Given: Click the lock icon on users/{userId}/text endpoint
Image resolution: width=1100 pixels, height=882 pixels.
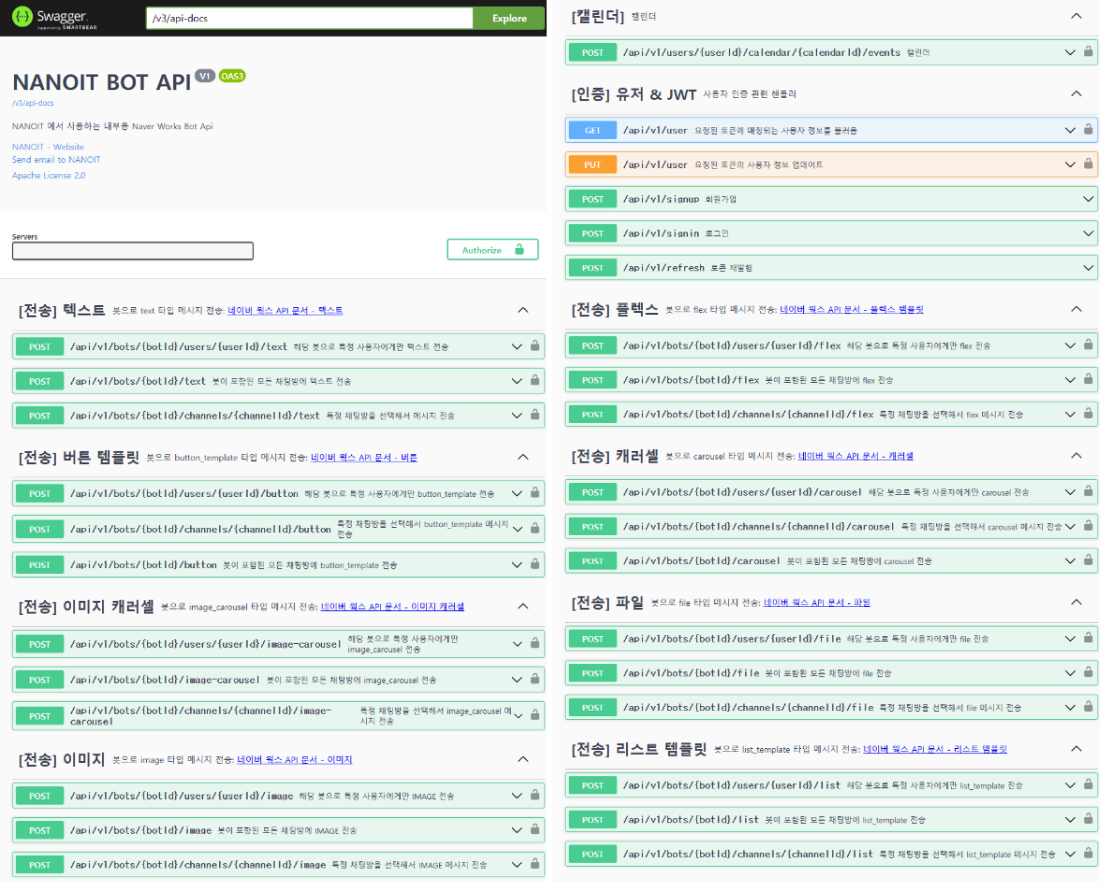Looking at the screenshot, I should pyautogui.click(x=535, y=347).
